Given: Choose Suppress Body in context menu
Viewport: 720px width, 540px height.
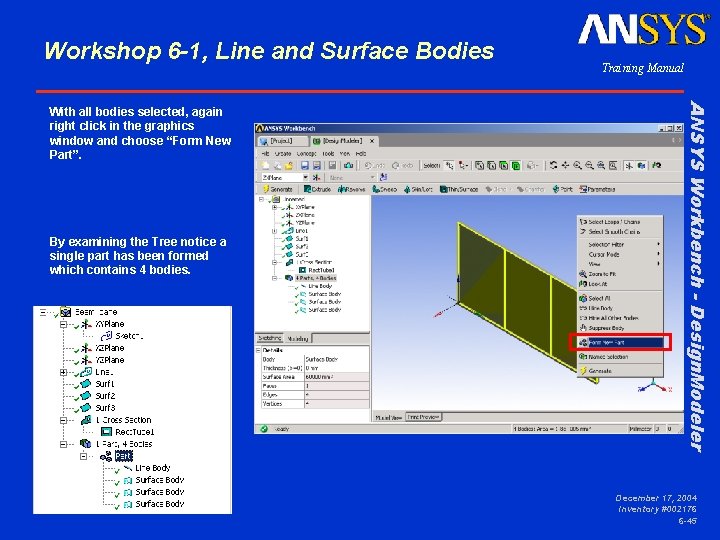Looking at the screenshot, I should tap(620, 328).
